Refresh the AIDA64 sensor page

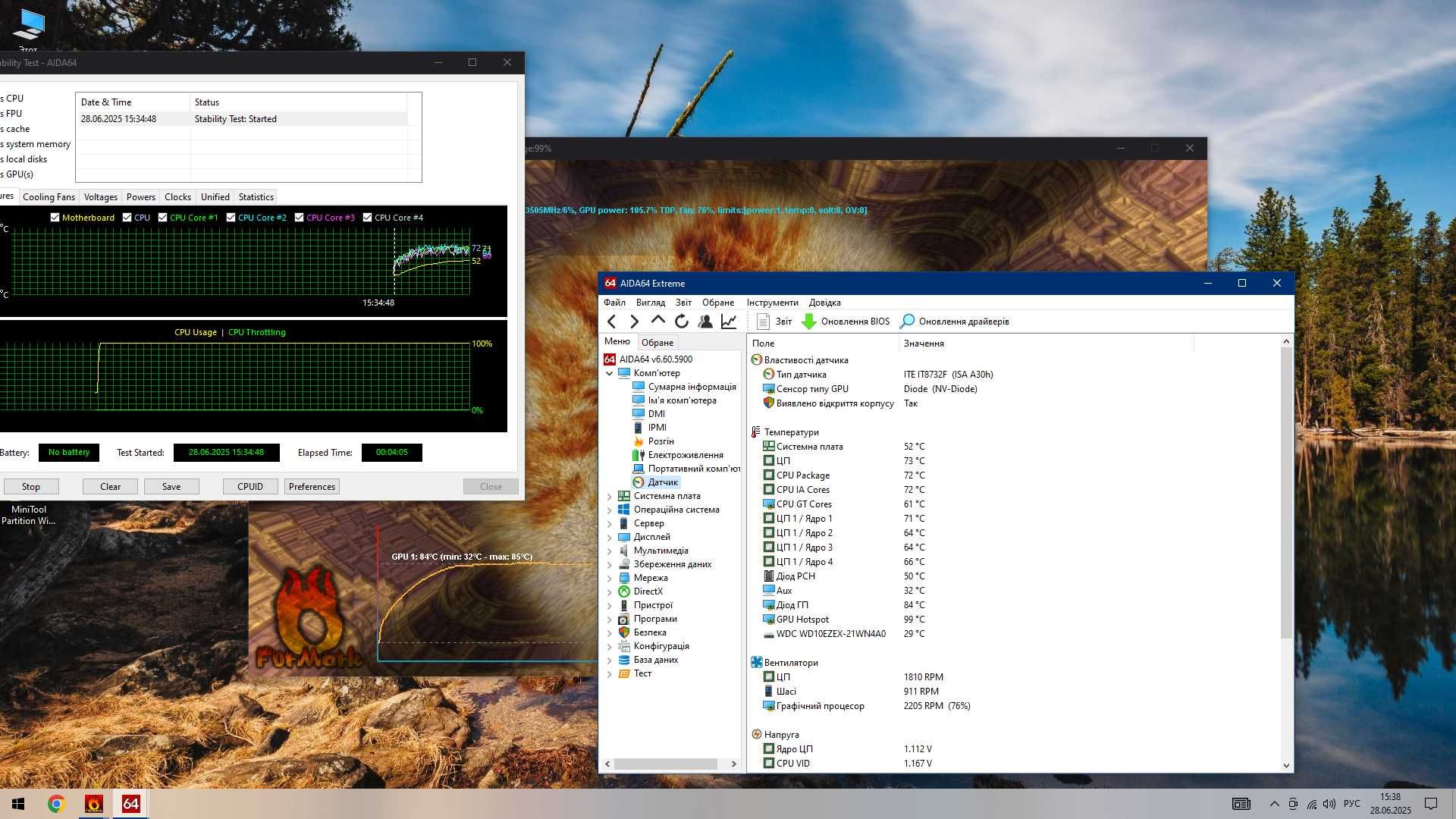click(x=682, y=322)
